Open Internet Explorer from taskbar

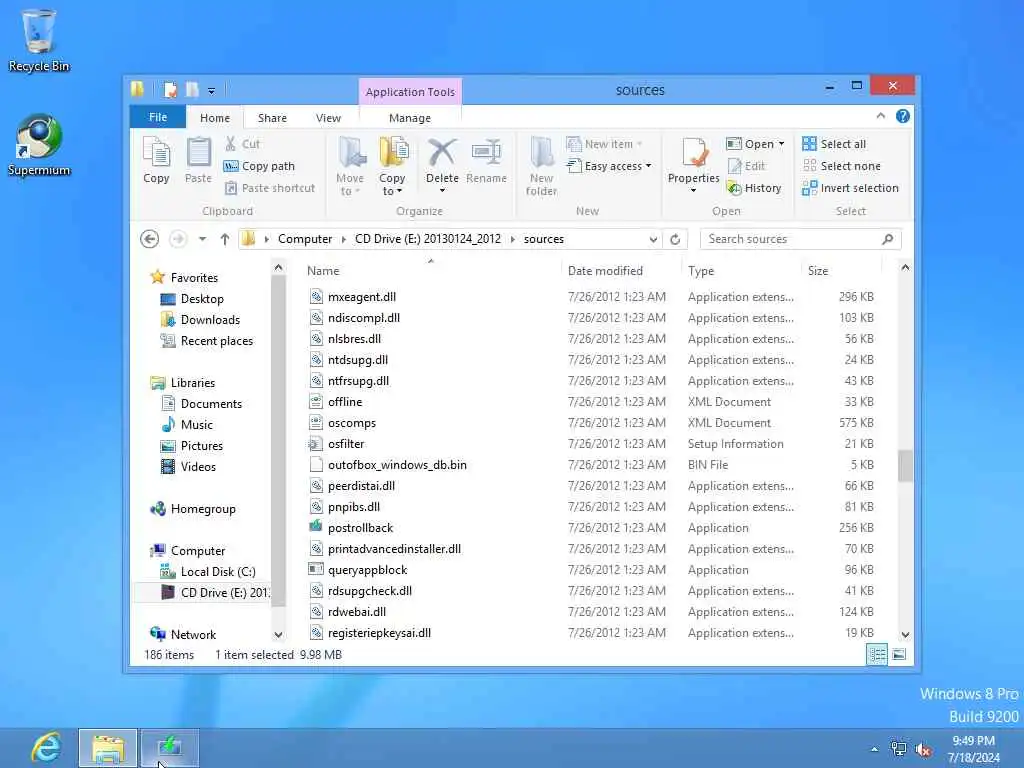pos(46,748)
